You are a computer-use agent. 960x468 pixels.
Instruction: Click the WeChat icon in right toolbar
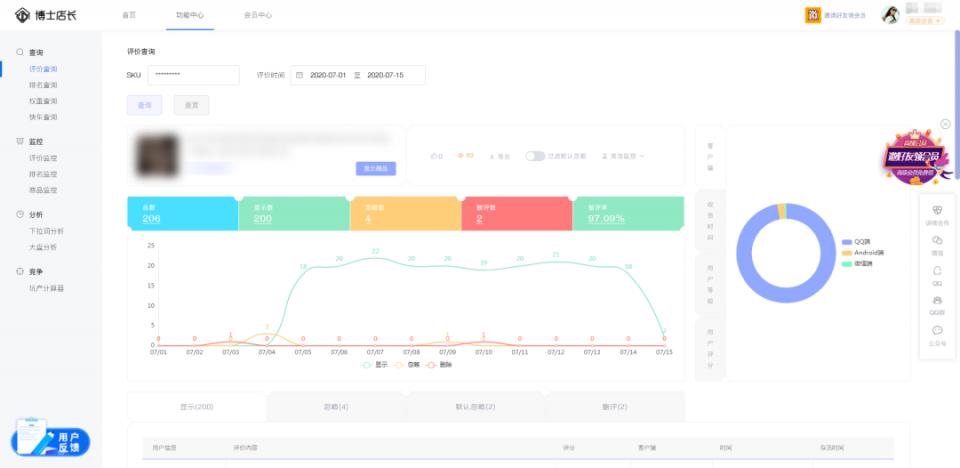(937, 240)
